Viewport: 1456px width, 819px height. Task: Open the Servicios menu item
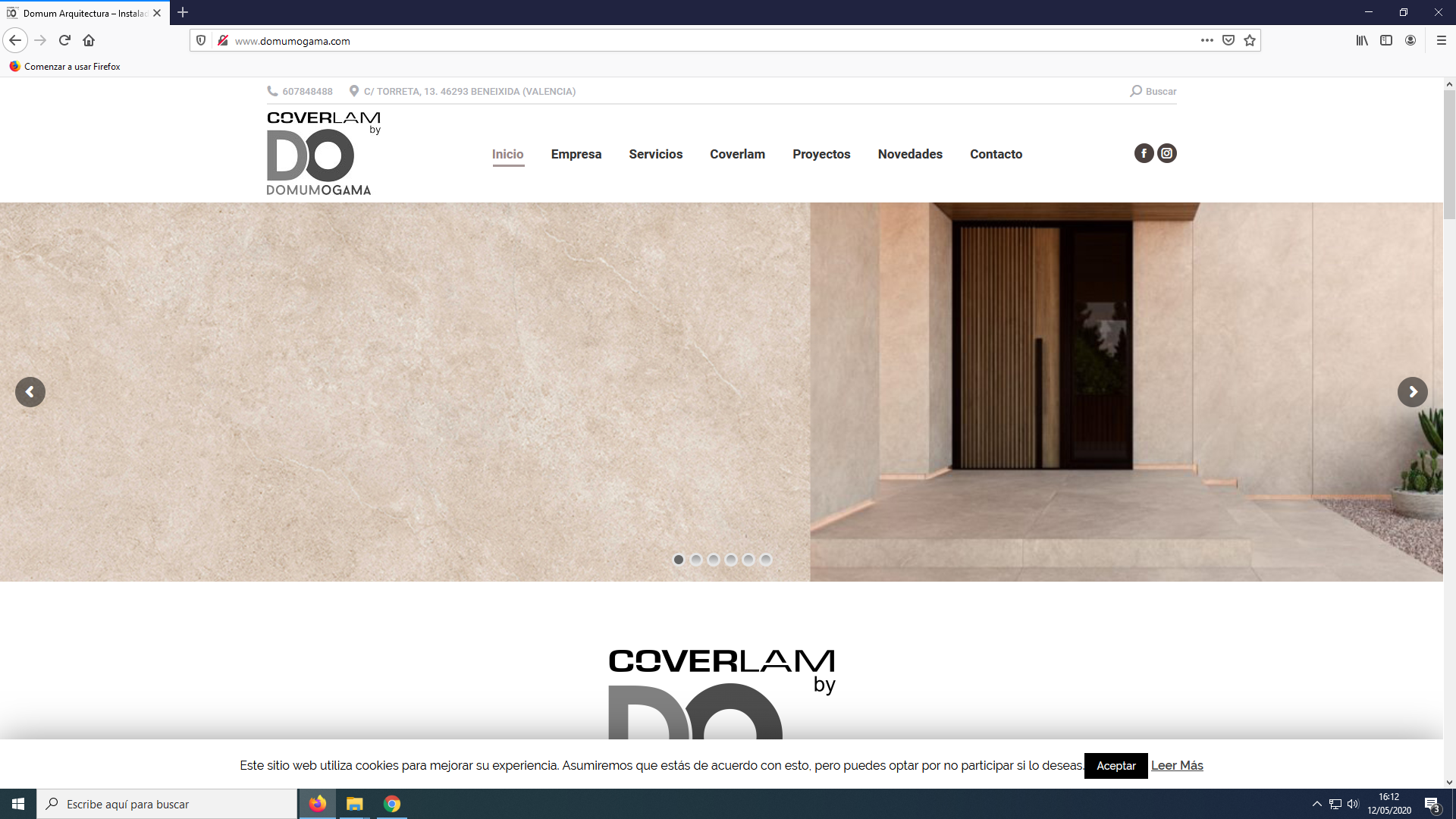656,154
